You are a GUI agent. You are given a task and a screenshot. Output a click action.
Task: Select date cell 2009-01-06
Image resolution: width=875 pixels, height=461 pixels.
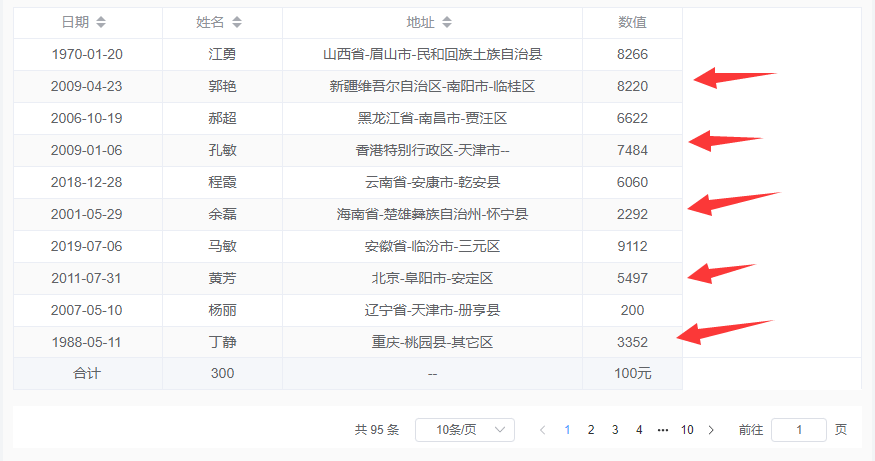click(x=86, y=150)
